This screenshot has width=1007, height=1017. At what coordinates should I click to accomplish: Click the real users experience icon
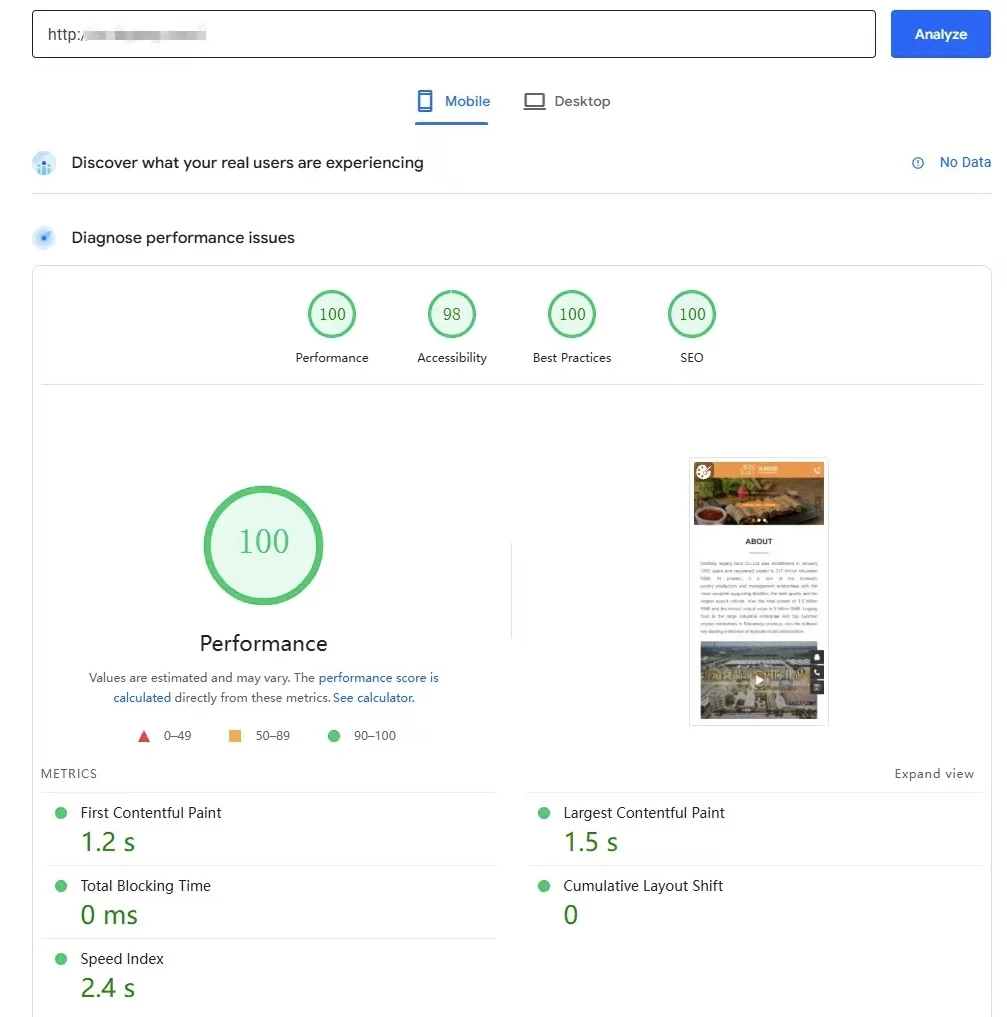coord(44,163)
